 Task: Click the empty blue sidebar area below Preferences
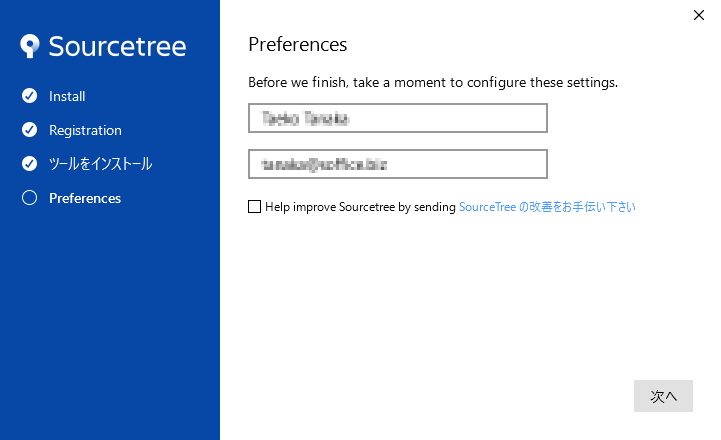pos(110,320)
